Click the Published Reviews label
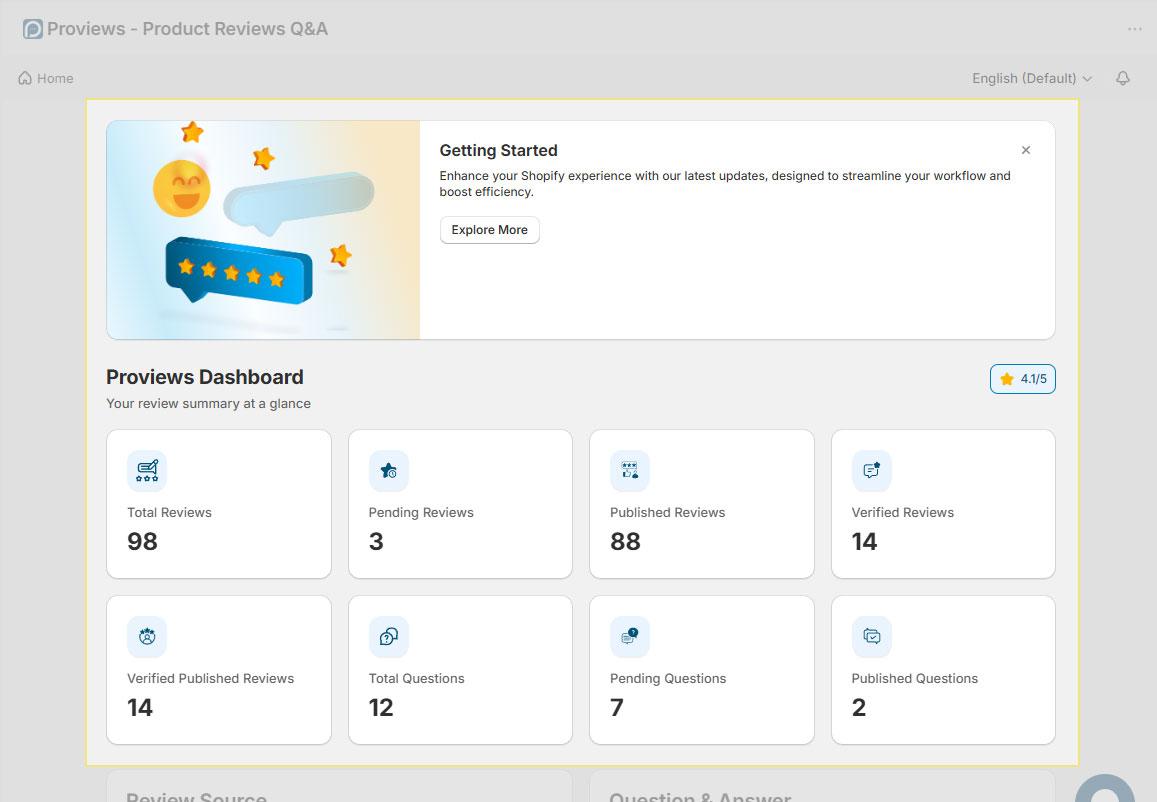This screenshot has width=1157, height=802. [x=667, y=513]
